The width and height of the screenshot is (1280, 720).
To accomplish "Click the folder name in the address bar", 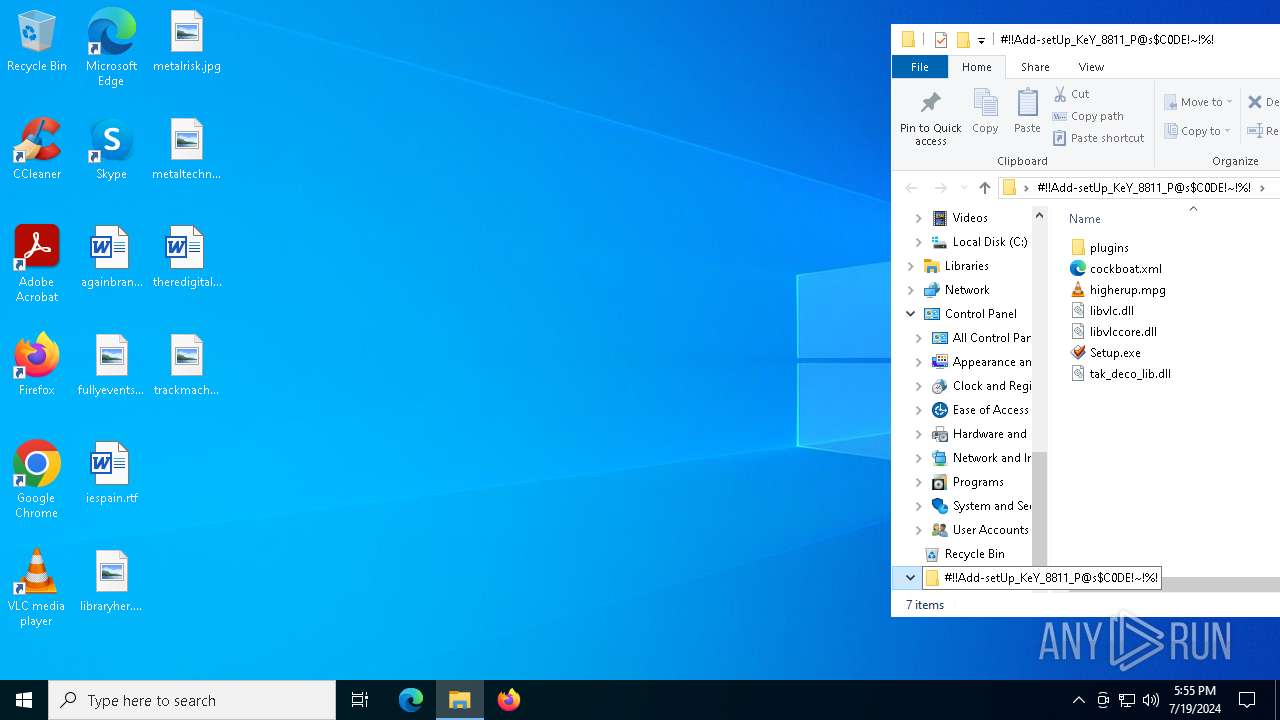I will 1143,188.
